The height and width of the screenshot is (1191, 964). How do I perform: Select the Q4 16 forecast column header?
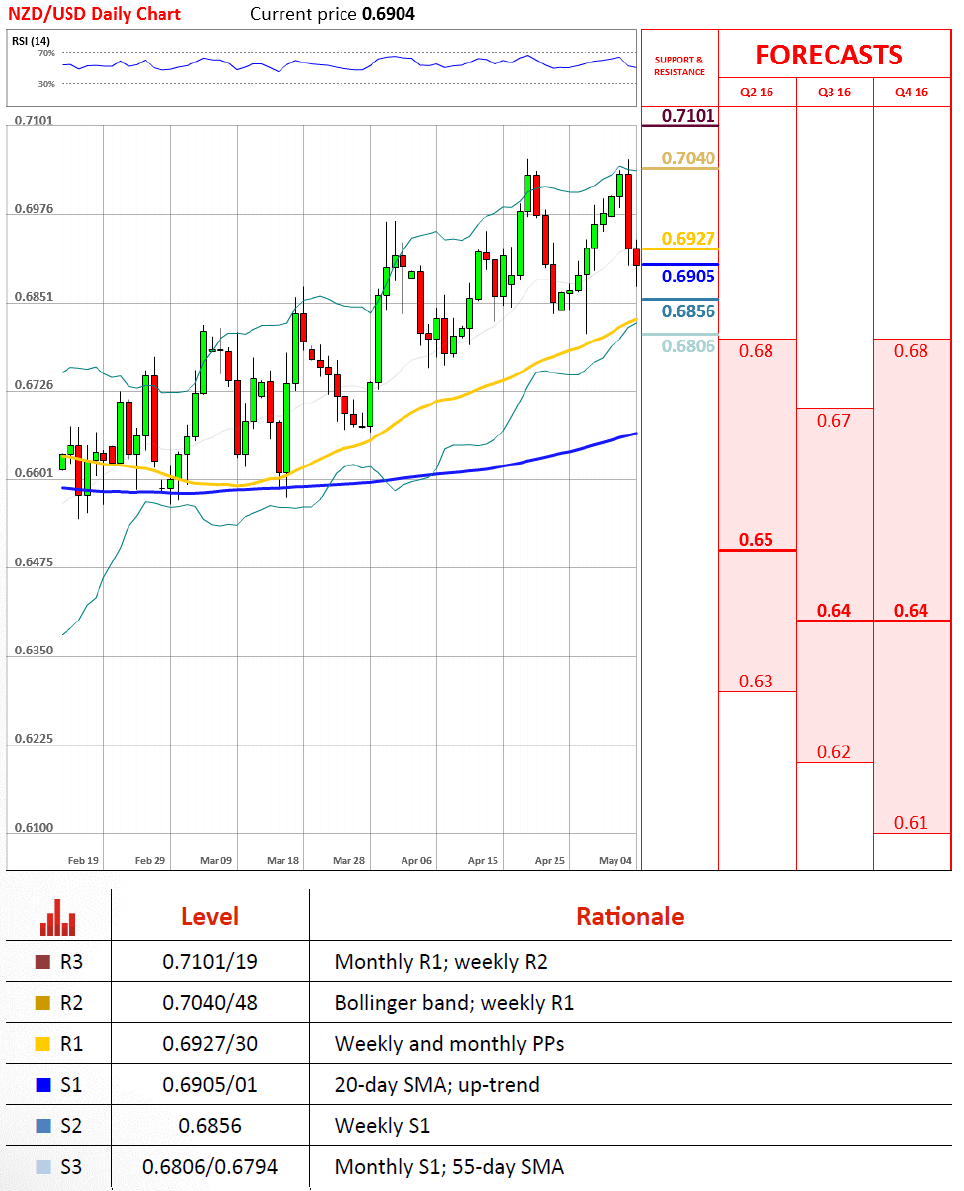coord(912,92)
